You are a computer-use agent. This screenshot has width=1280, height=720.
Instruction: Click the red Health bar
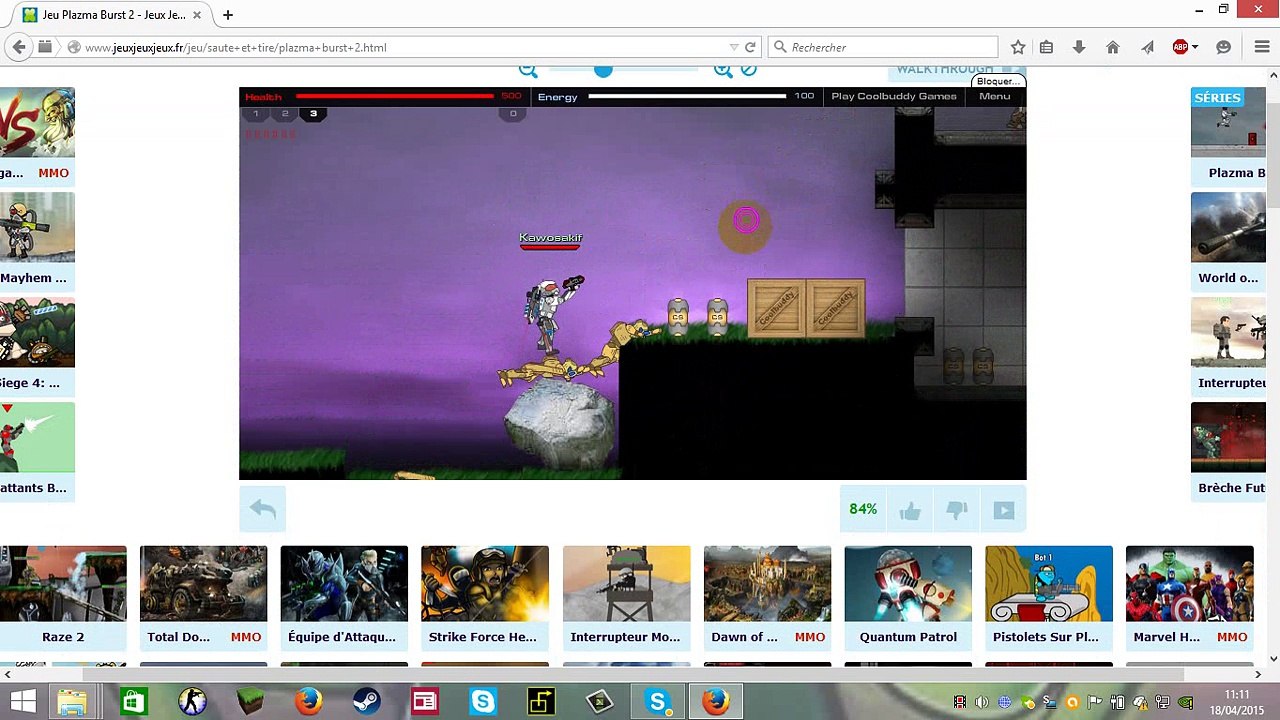(395, 97)
